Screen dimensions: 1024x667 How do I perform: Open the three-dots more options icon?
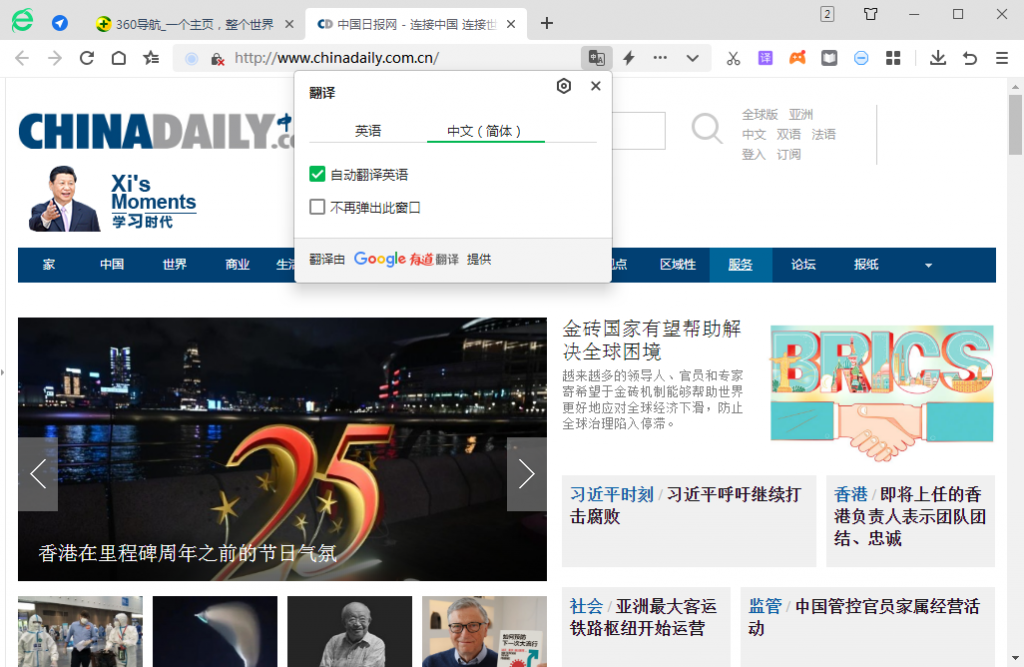660,57
